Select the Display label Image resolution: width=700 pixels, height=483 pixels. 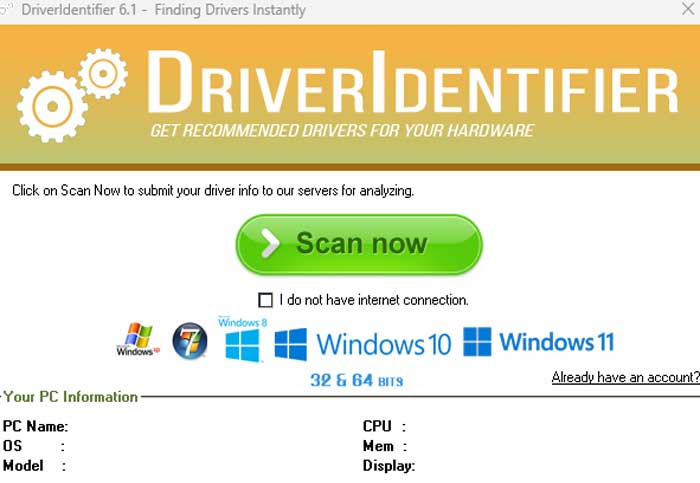(389, 466)
